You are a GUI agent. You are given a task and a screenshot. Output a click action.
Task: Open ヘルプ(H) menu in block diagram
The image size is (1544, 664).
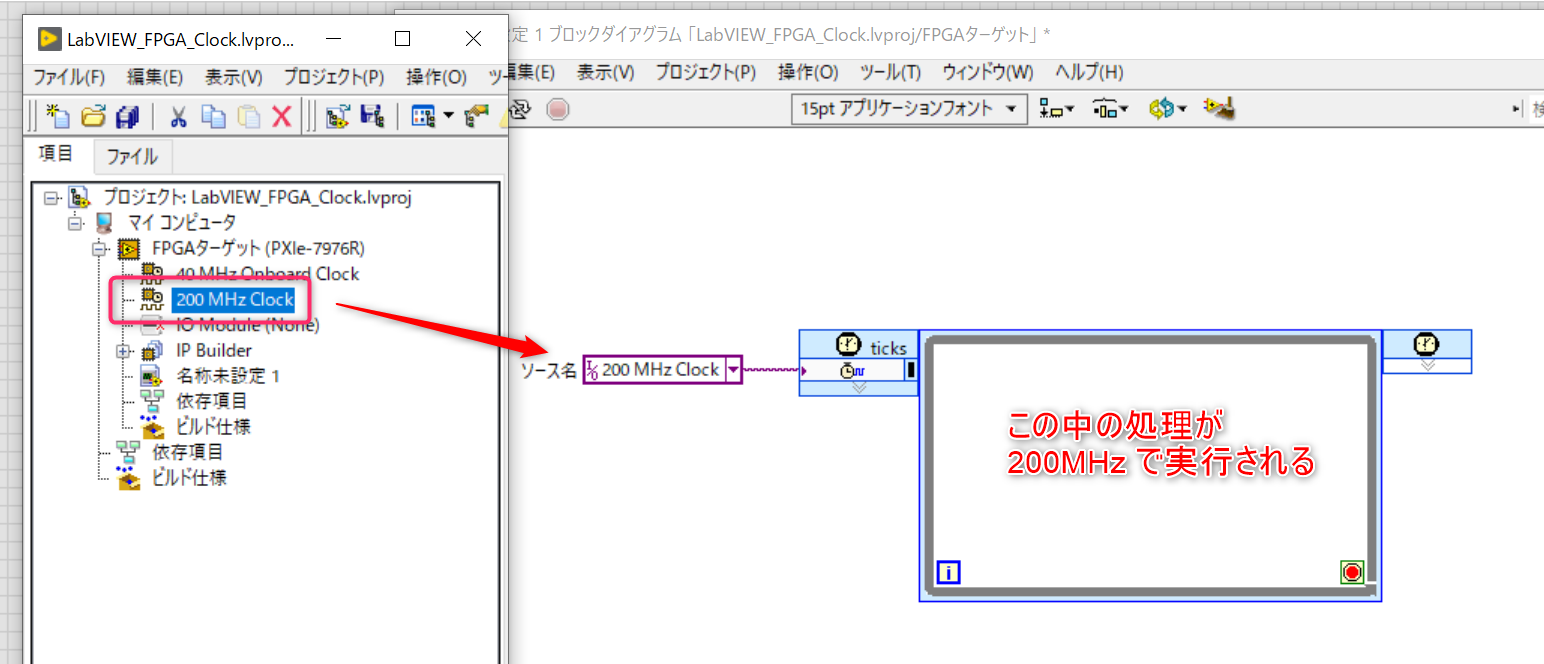coord(1089,72)
